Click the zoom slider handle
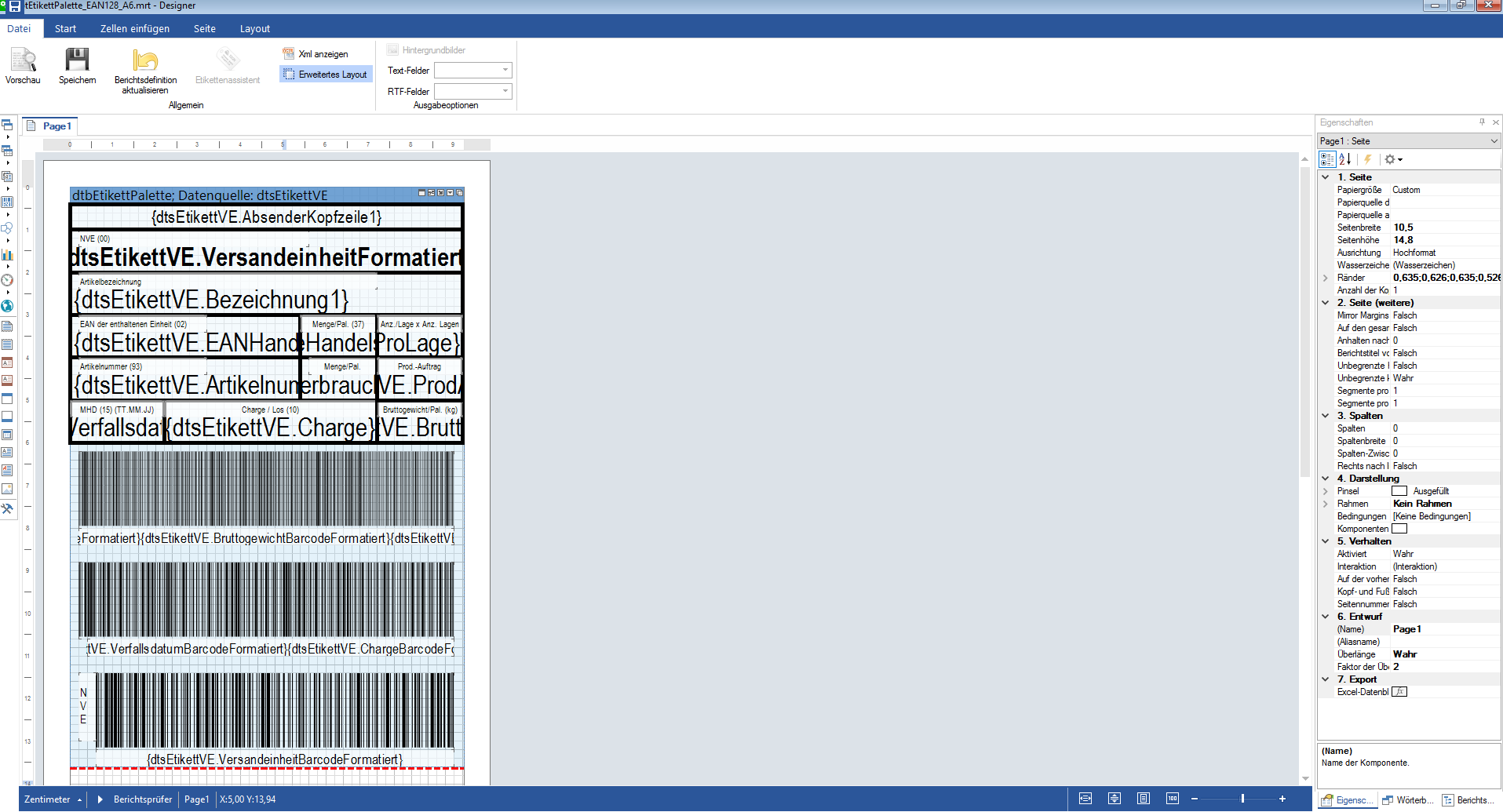Image resolution: width=1503 pixels, height=812 pixels. pyautogui.click(x=1242, y=799)
